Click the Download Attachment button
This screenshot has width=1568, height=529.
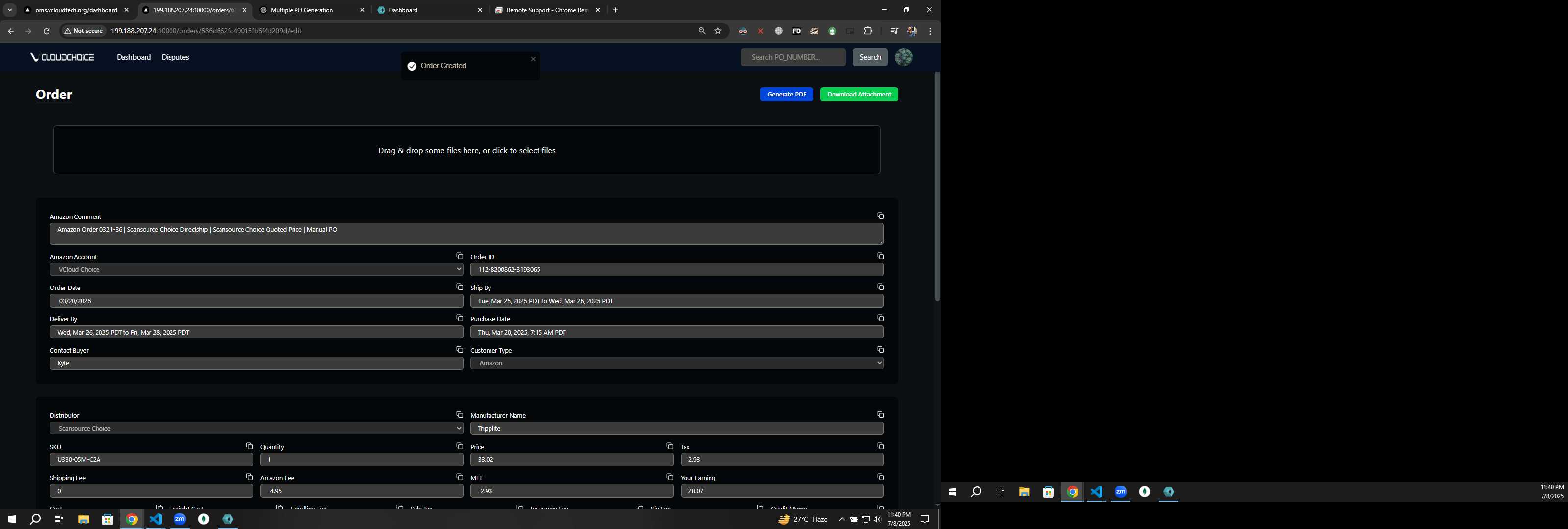point(859,95)
